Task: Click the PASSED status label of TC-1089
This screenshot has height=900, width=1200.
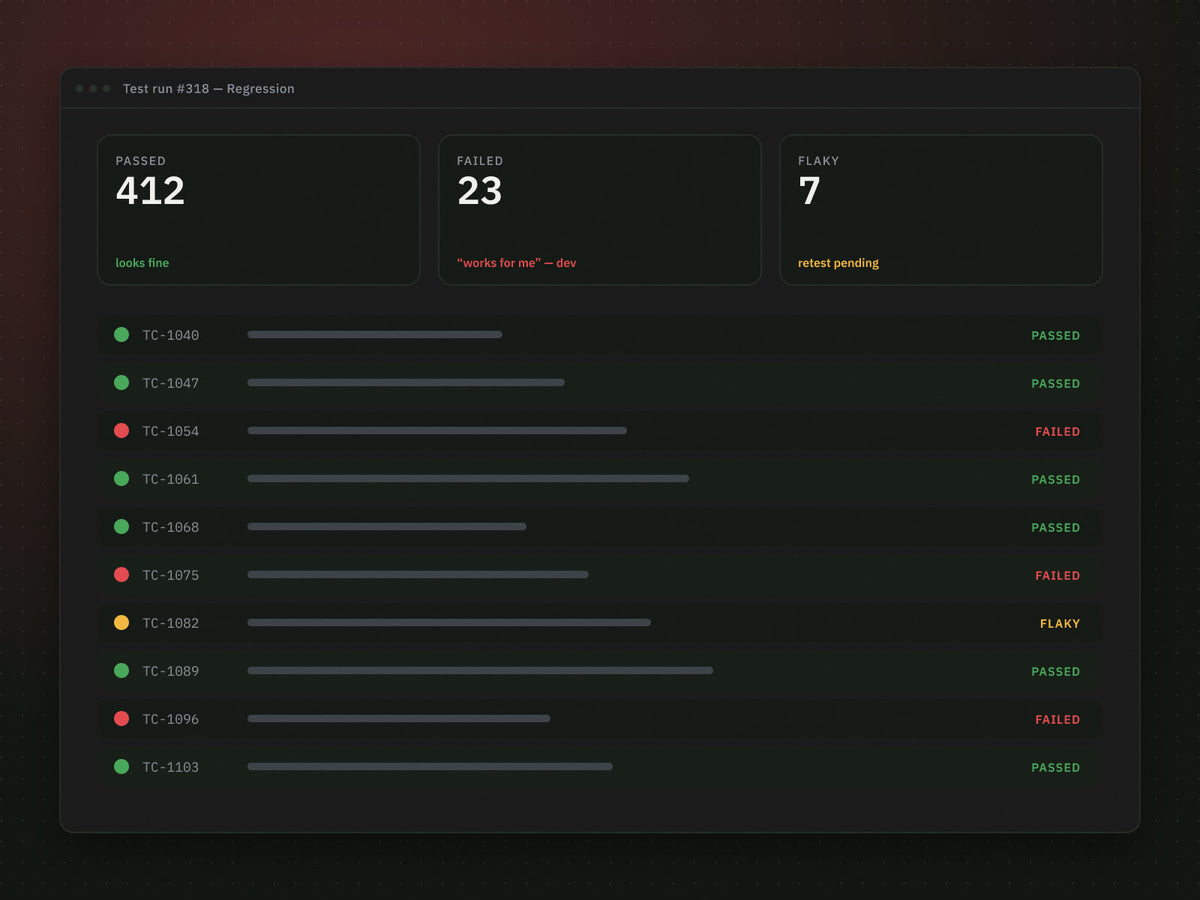Action: click(x=1056, y=672)
